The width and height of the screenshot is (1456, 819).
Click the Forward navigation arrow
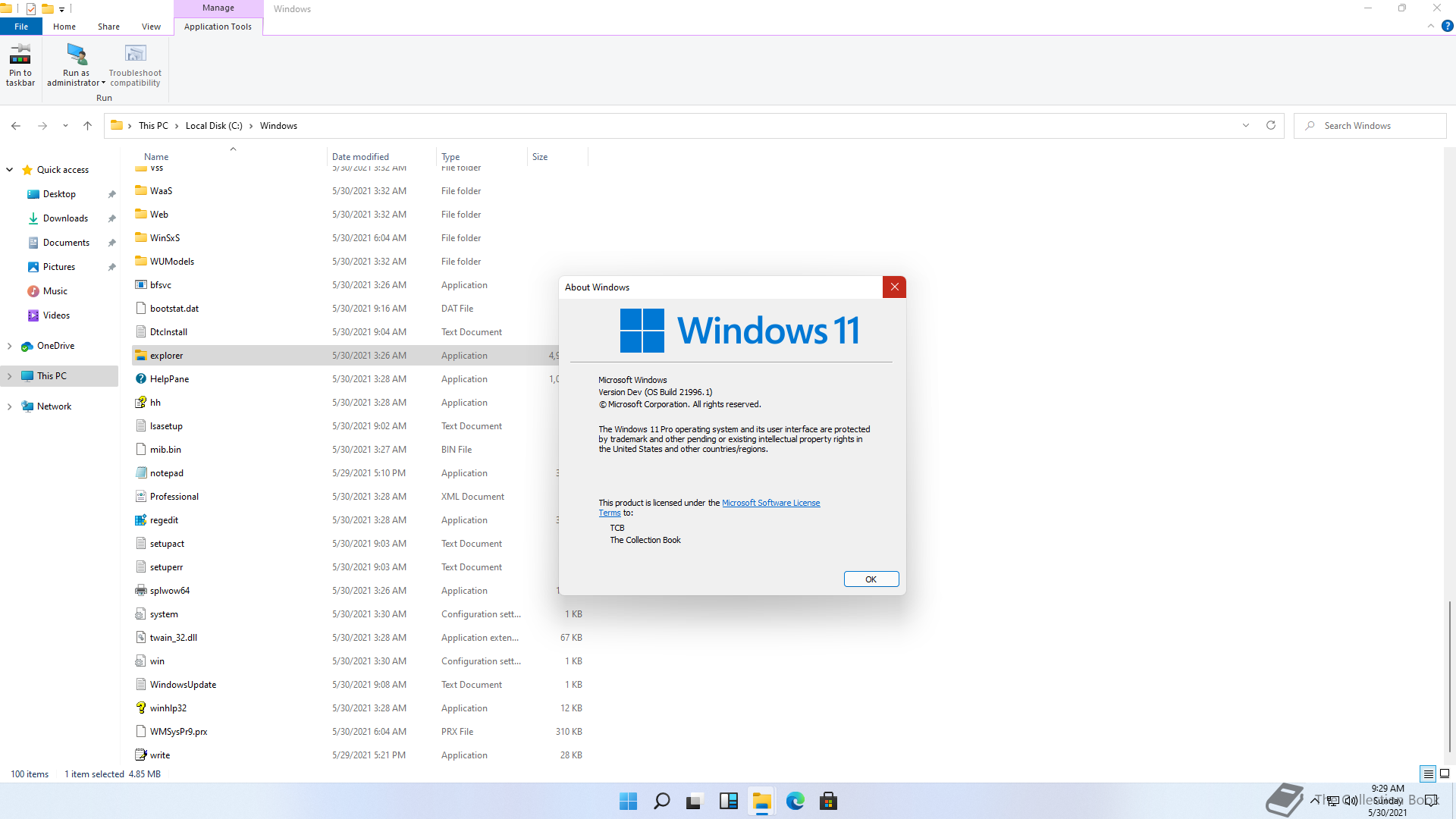42,126
